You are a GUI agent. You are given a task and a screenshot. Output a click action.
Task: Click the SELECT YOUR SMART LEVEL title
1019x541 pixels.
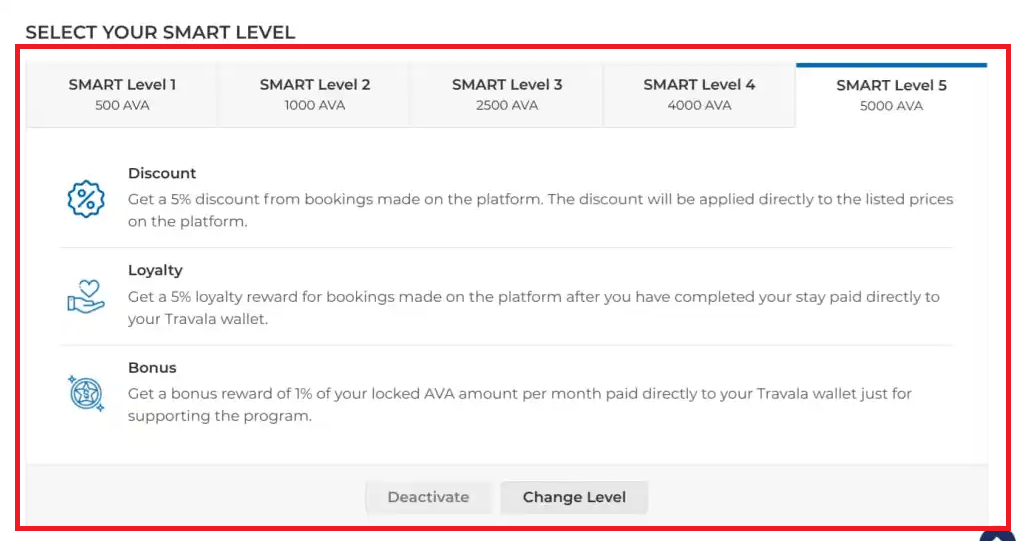point(160,32)
